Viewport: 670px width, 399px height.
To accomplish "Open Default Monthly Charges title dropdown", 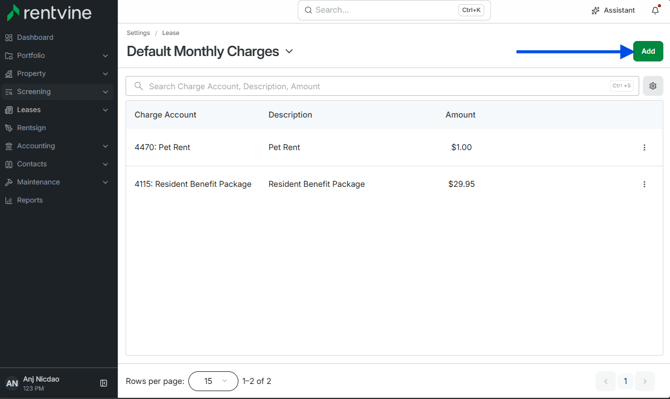I will click(x=289, y=51).
